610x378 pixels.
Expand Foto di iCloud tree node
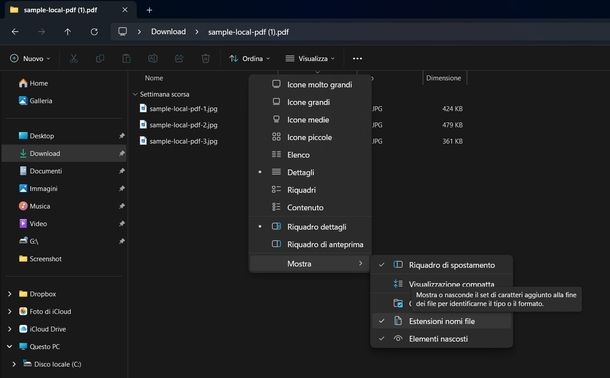click(9, 312)
